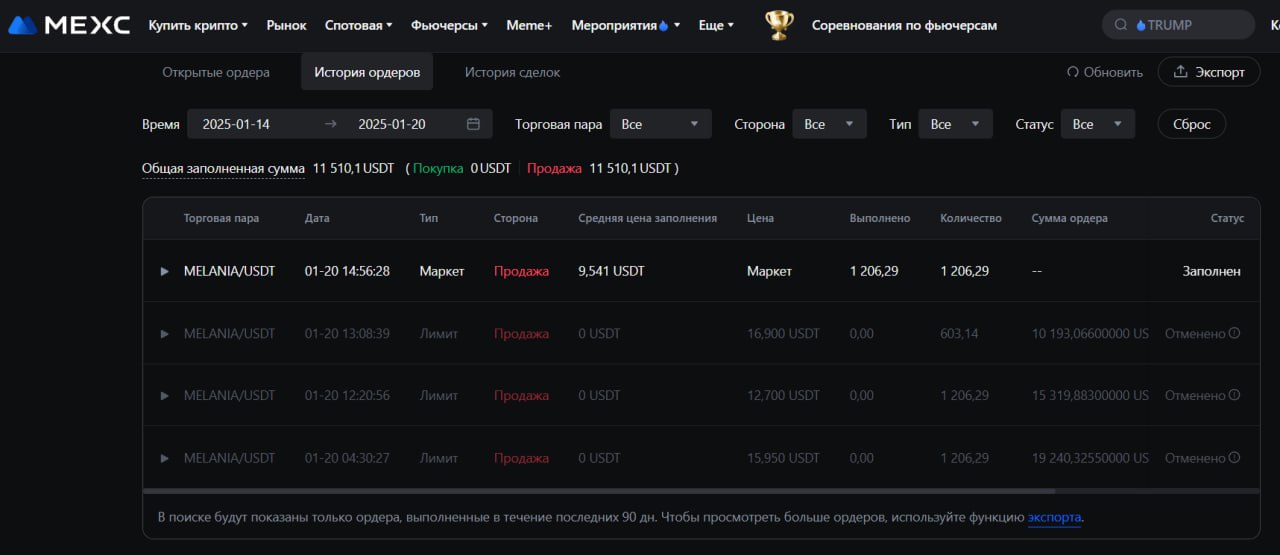Click the Обновить button
Image resolution: width=1280 pixels, height=555 pixels.
[x=1105, y=72]
